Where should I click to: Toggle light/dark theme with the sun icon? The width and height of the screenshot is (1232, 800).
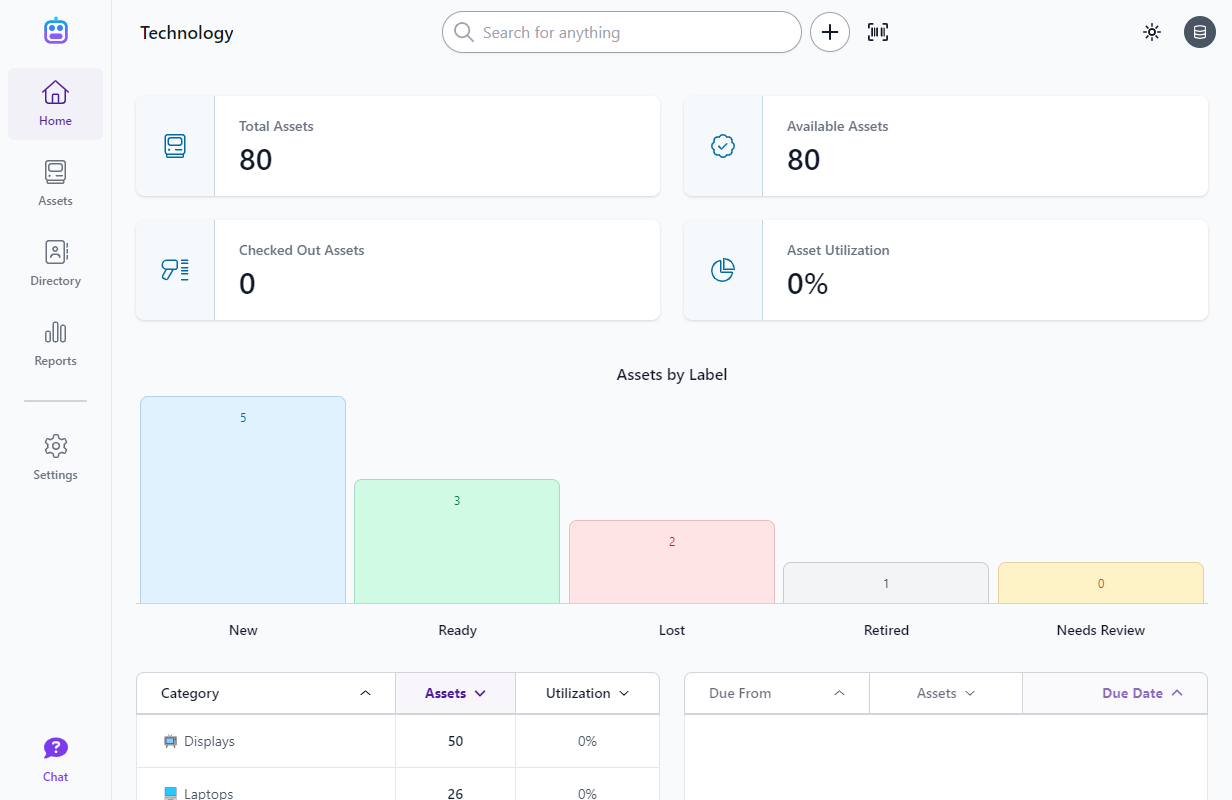click(1152, 32)
